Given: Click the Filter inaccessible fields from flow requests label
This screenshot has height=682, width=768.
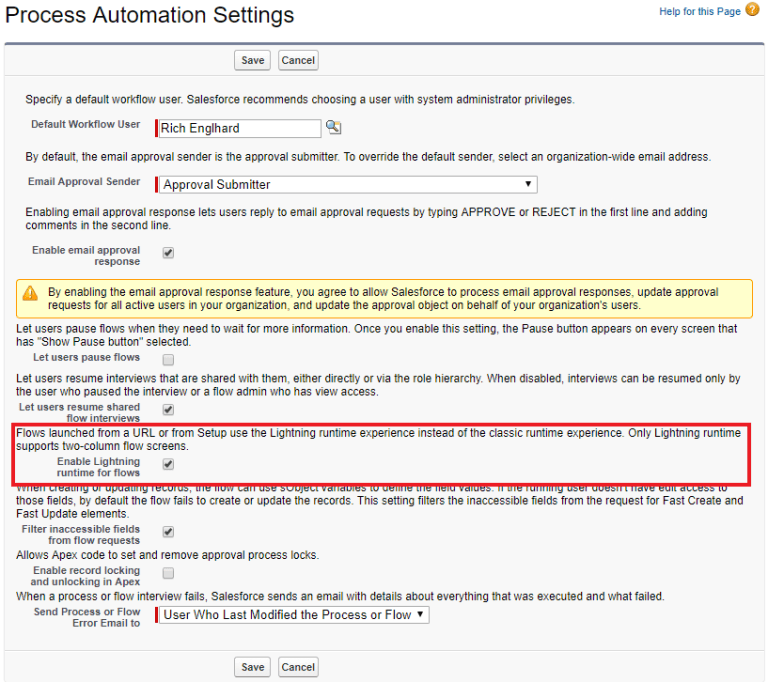Looking at the screenshot, I should pyautogui.click(x=81, y=535).
